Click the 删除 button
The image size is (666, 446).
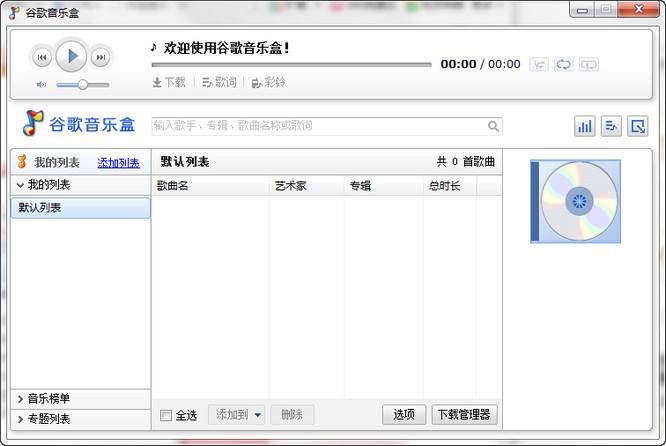tap(292, 415)
